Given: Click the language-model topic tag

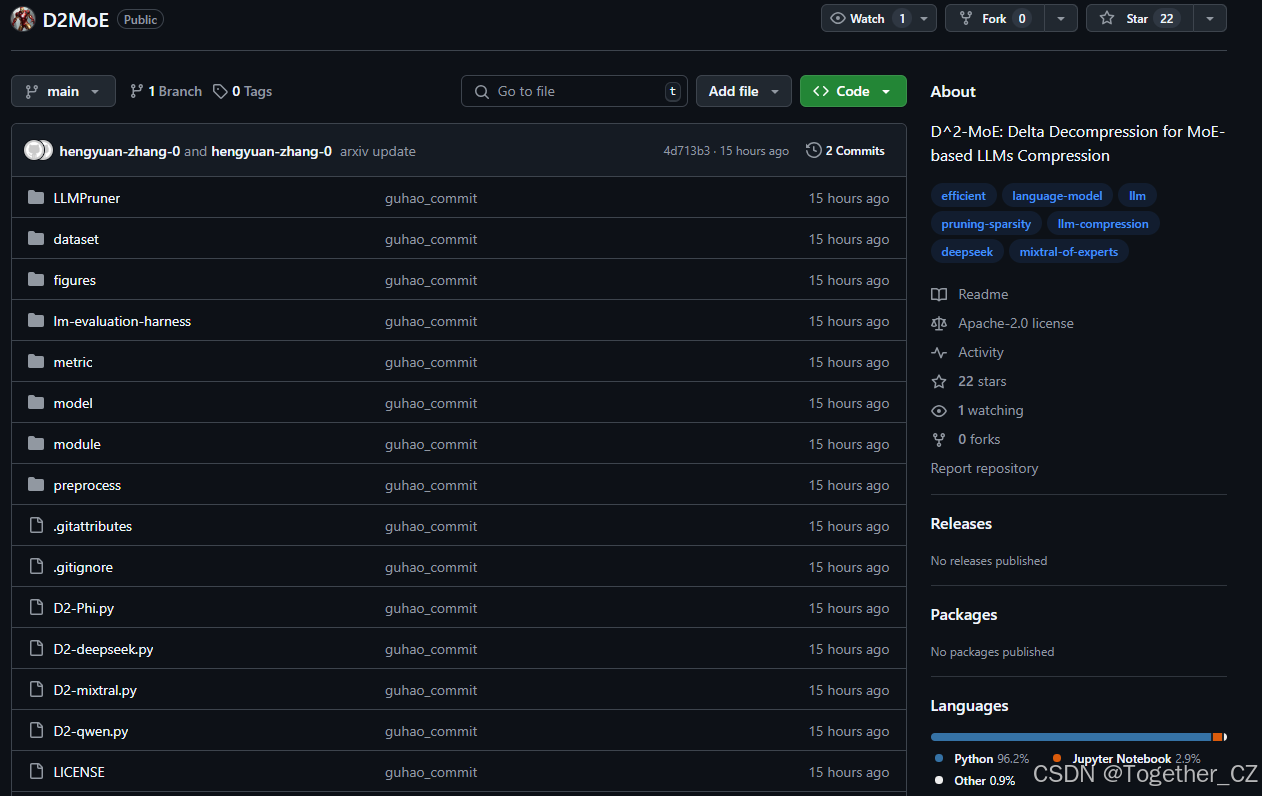Looking at the screenshot, I should pyautogui.click(x=1057, y=196).
